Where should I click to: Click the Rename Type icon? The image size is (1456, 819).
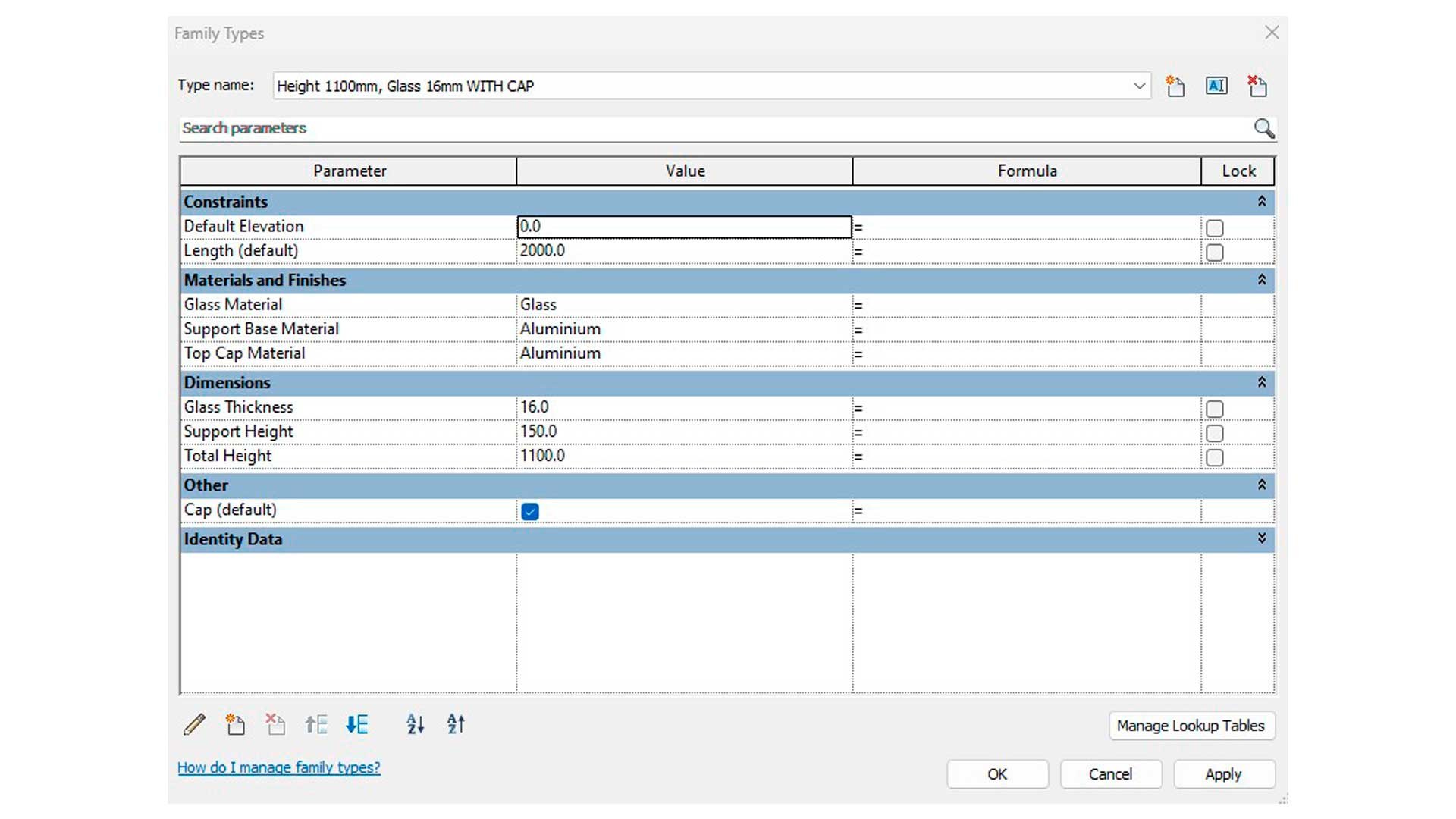(x=1216, y=86)
